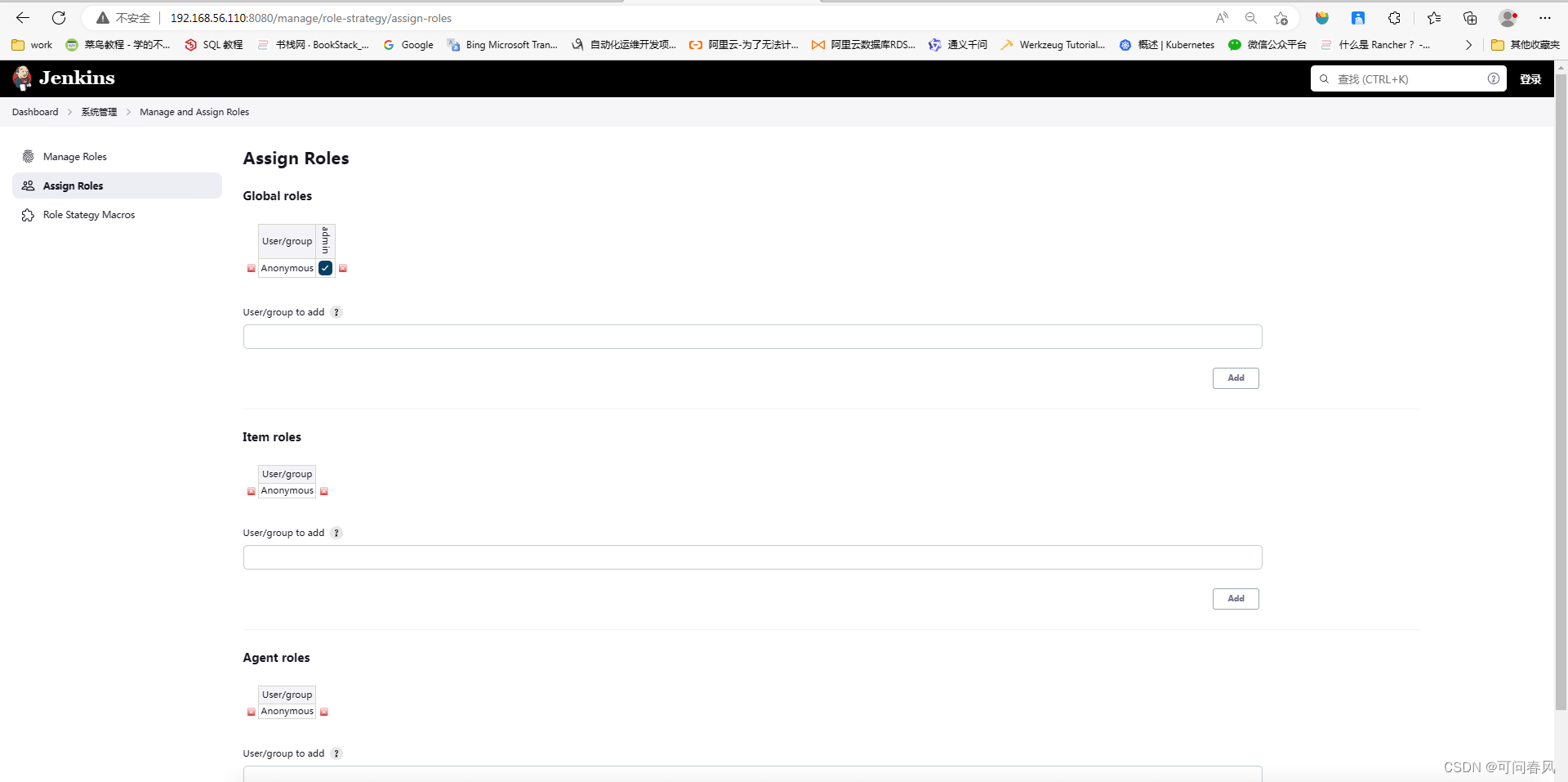This screenshot has width=1568, height=782.
Task: Click the vertical page scrollbar
Action: [1561, 392]
